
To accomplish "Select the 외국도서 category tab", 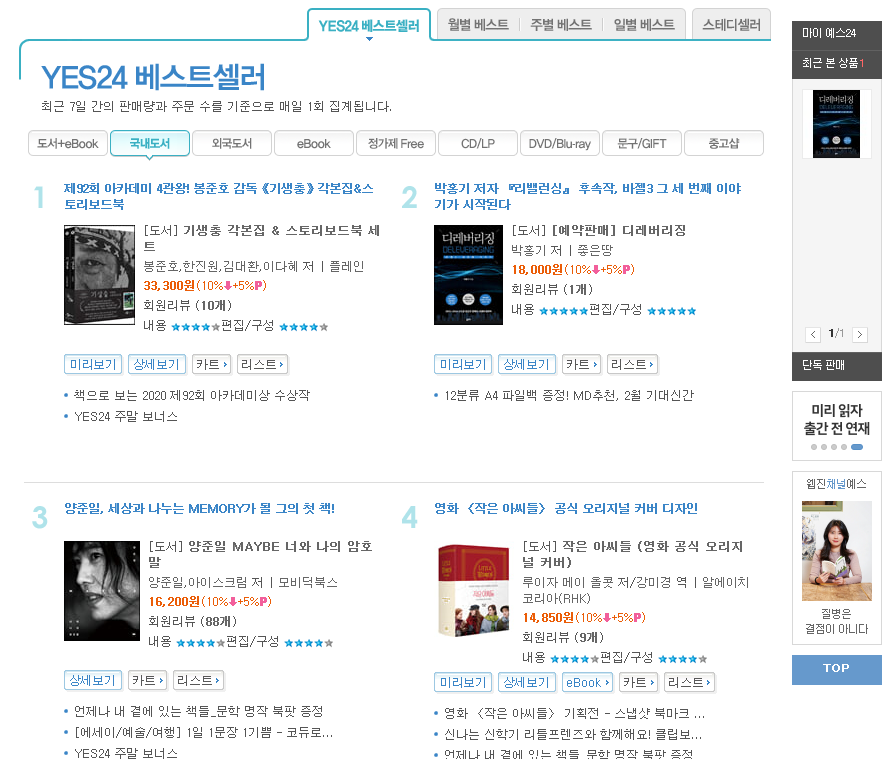I will 232,143.
